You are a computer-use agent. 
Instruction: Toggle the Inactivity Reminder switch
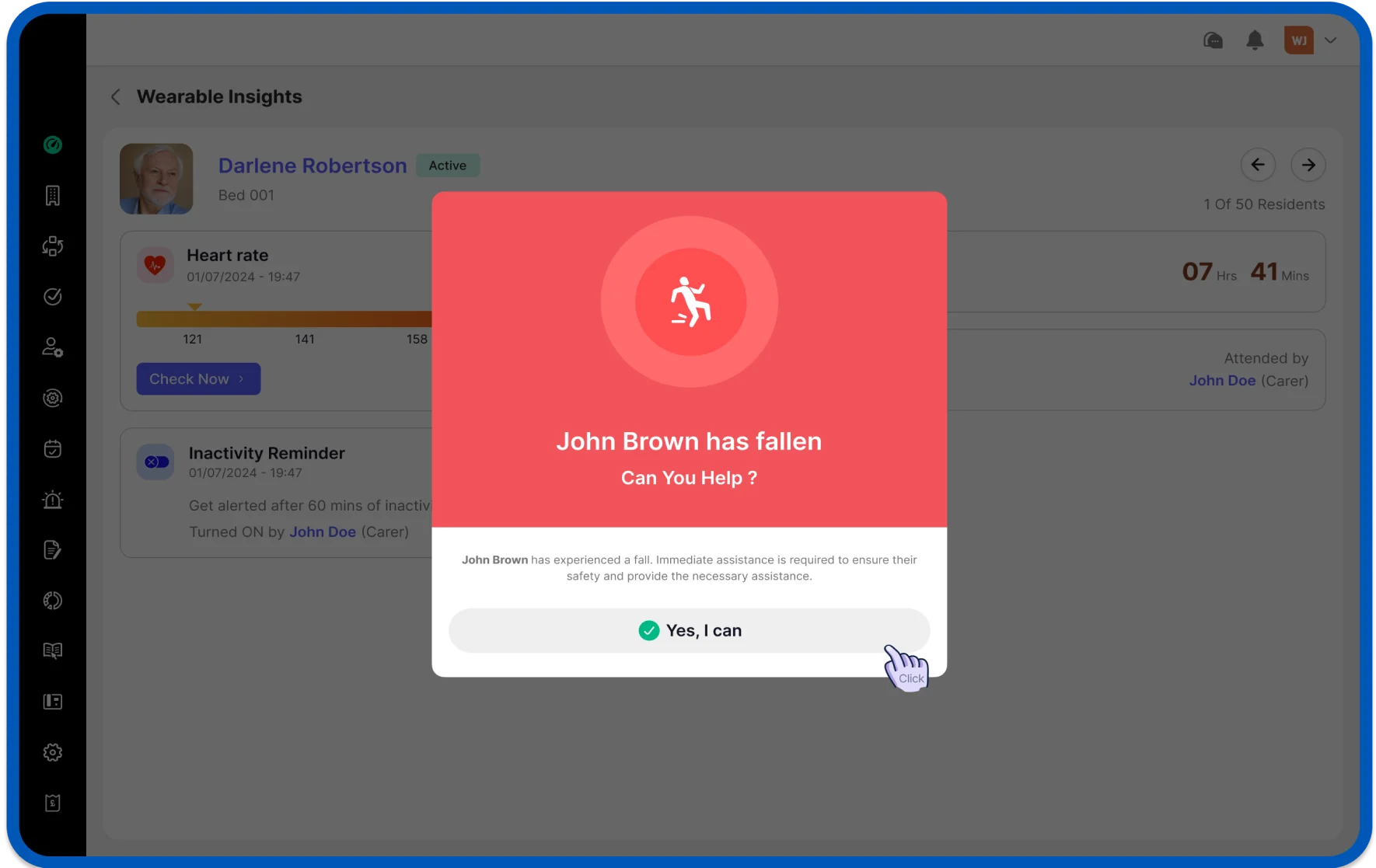(x=156, y=462)
